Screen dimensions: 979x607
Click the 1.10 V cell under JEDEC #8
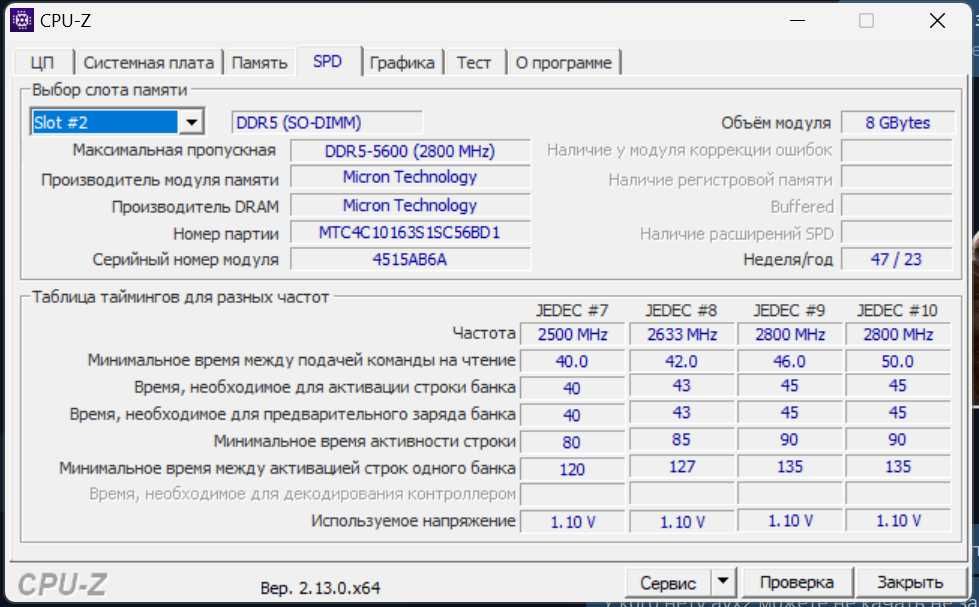(x=682, y=521)
